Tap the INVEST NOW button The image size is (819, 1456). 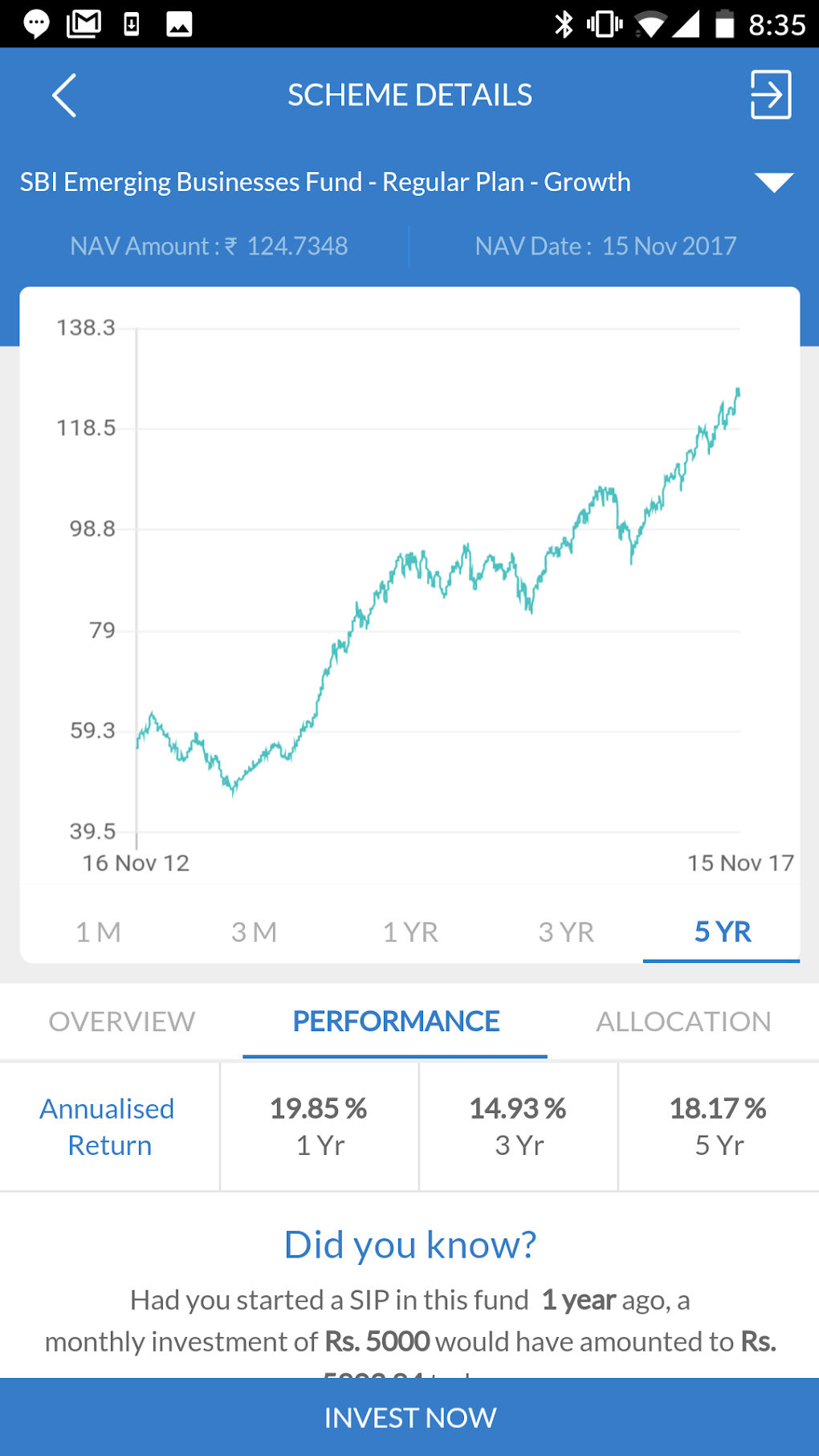coord(409,1417)
